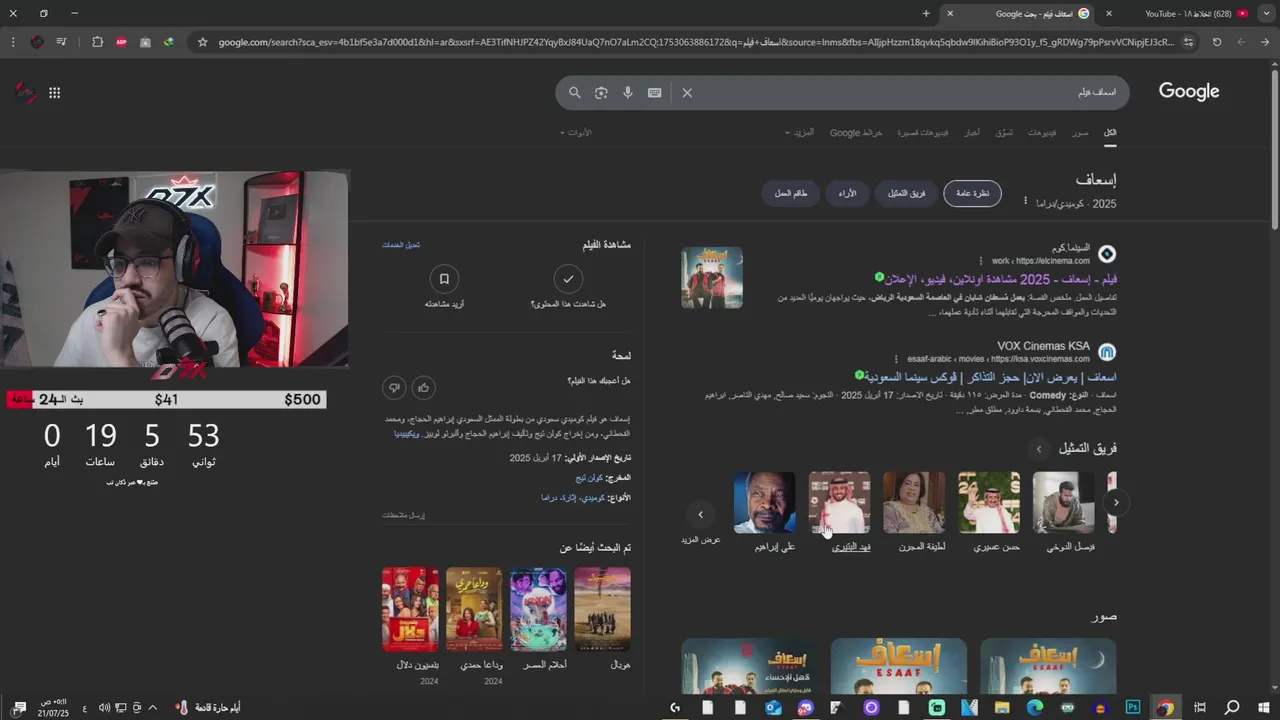
Task: Clear the search query with the X
Action: (x=687, y=93)
